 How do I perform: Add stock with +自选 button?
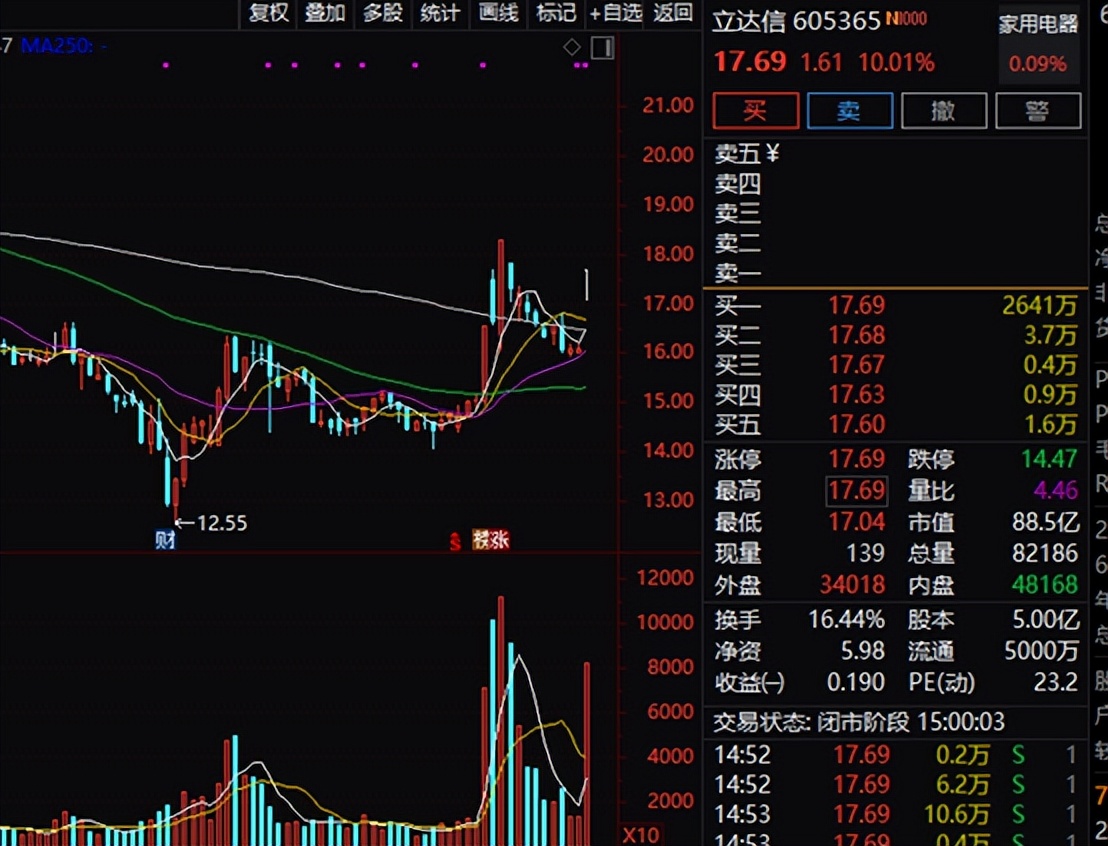point(615,13)
